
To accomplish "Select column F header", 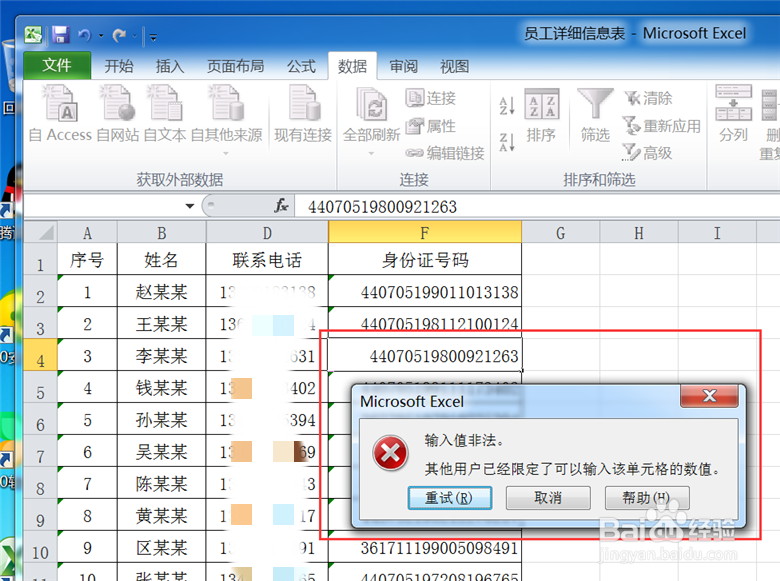I will pyautogui.click(x=425, y=233).
